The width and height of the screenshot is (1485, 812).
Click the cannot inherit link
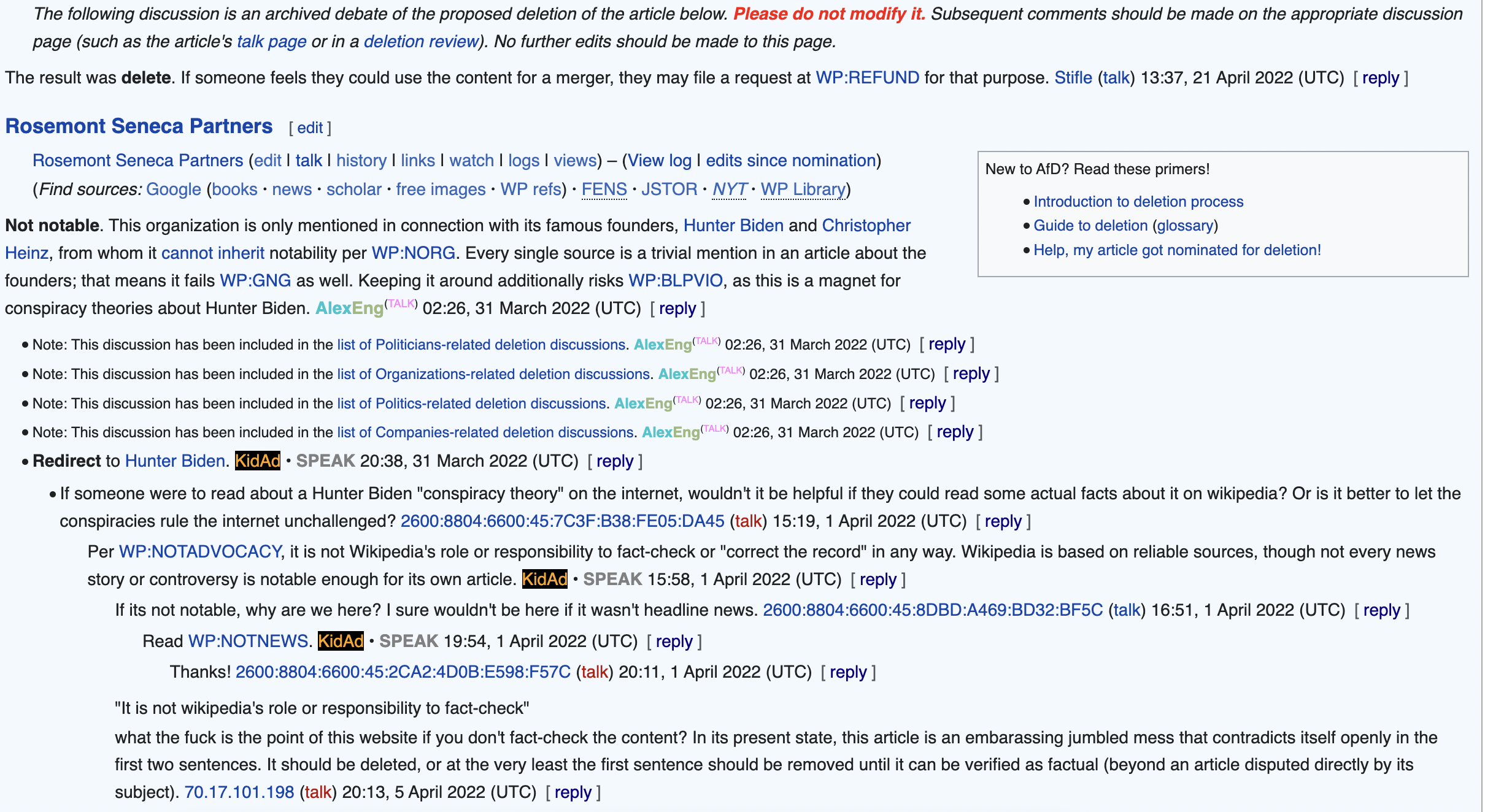pos(213,253)
